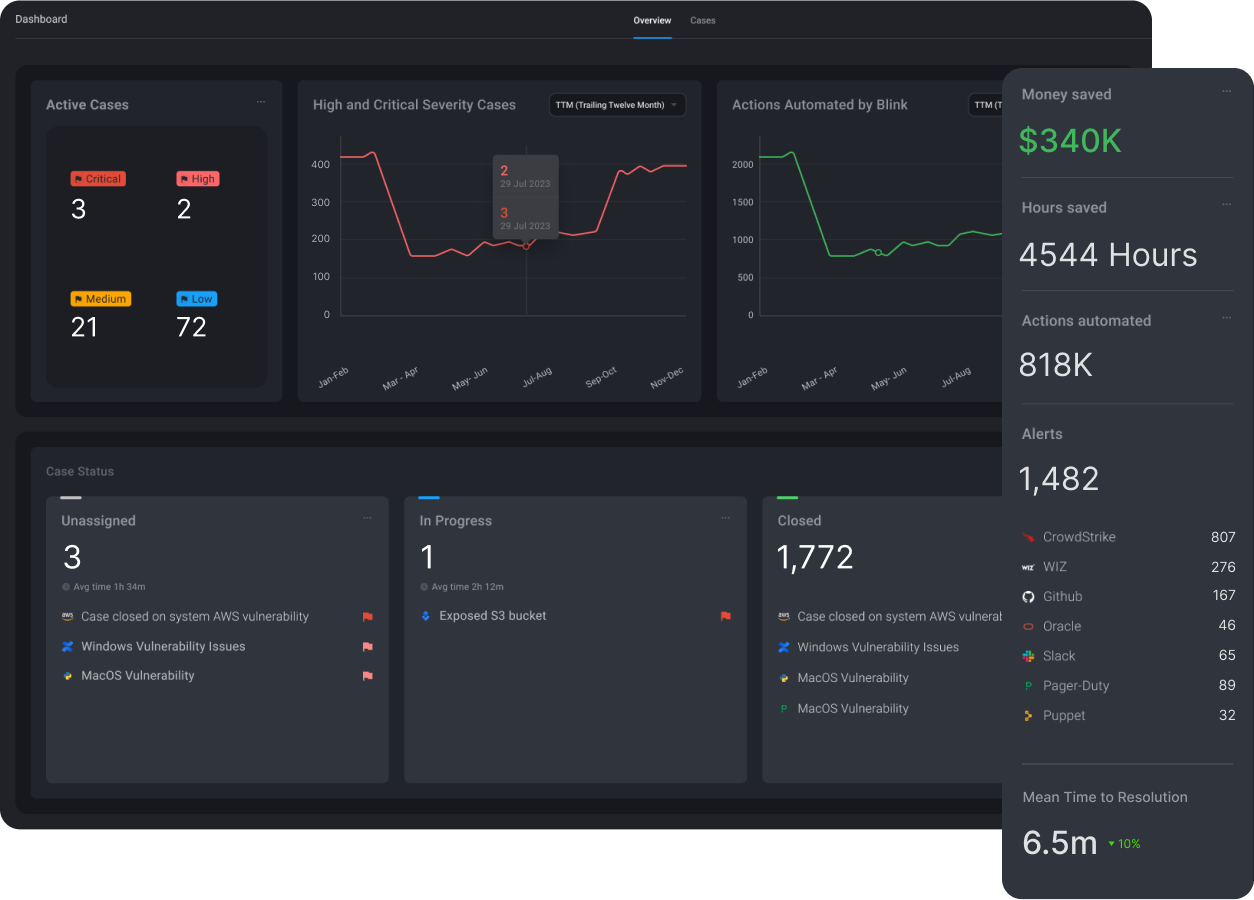Select the blue Low severity color badge
Viewport: 1254px width, 900px height.
[x=196, y=298]
